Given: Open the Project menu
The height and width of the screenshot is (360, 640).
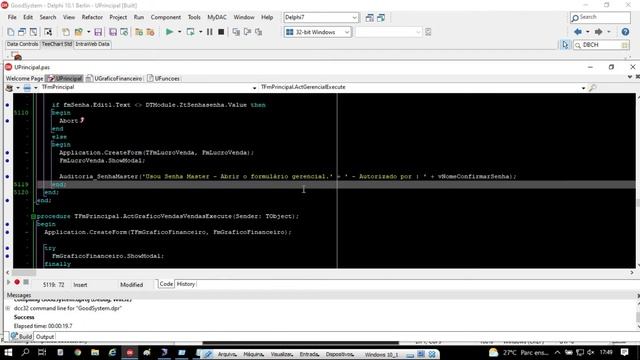Looking at the screenshot, I should pyautogui.click(x=118, y=17).
